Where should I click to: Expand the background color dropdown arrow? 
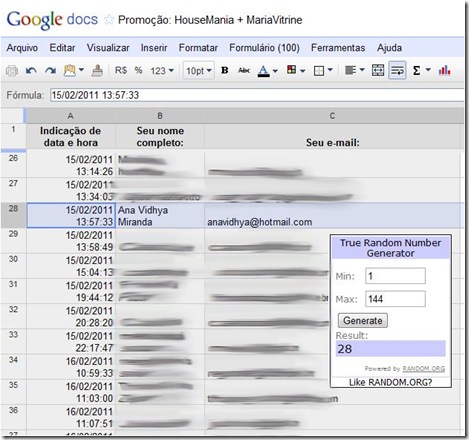(302, 71)
